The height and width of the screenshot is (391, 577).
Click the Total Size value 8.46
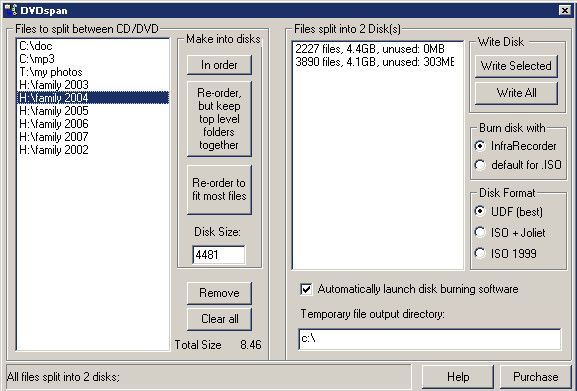click(x=251, y=345)
